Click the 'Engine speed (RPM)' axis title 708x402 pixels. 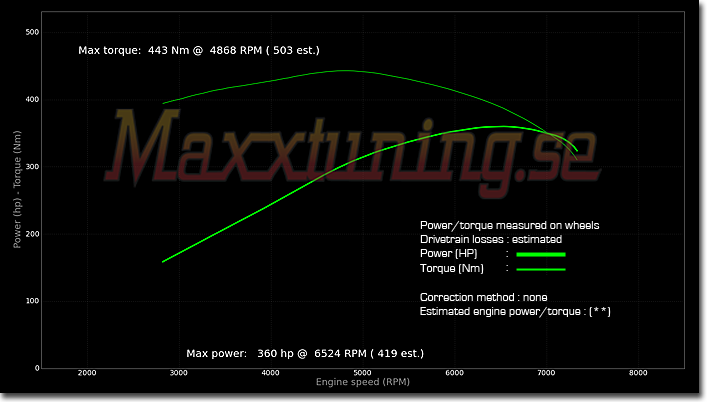pos(363,382)
